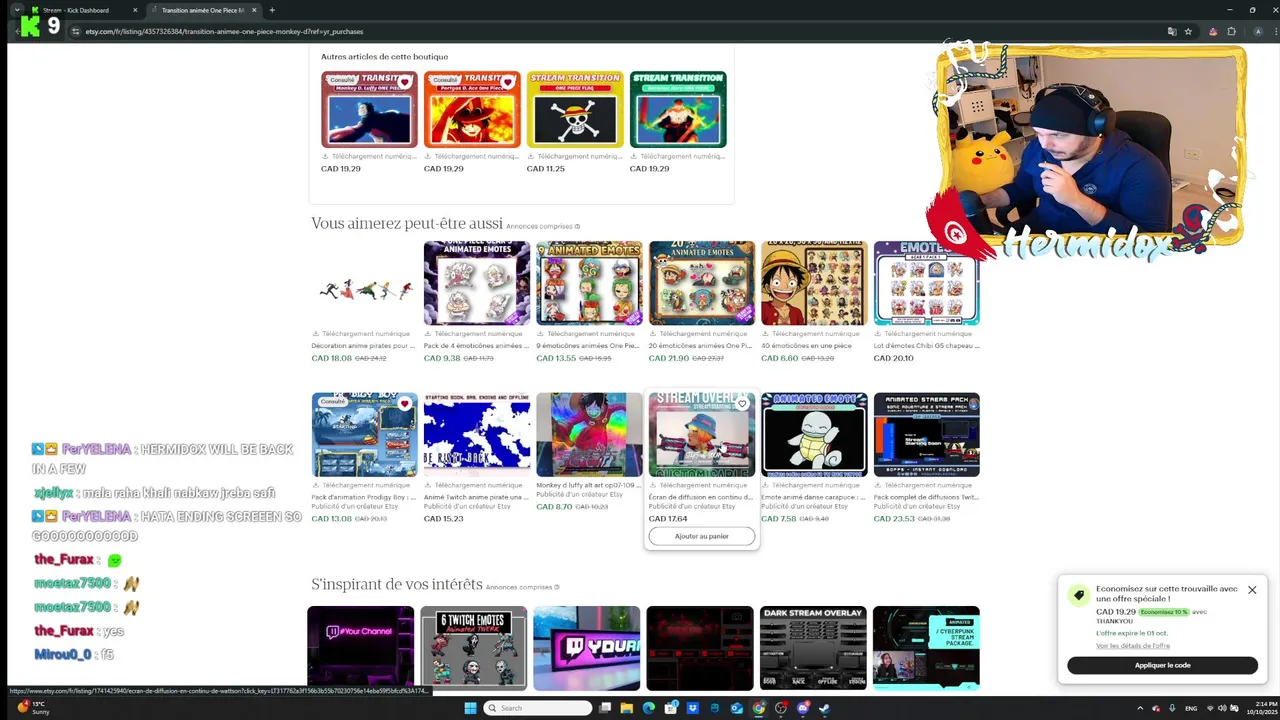The height and width of the screenshot is (720, 1280).
Task: Click the CAD 11.25 price text
Action: point(545,169)
